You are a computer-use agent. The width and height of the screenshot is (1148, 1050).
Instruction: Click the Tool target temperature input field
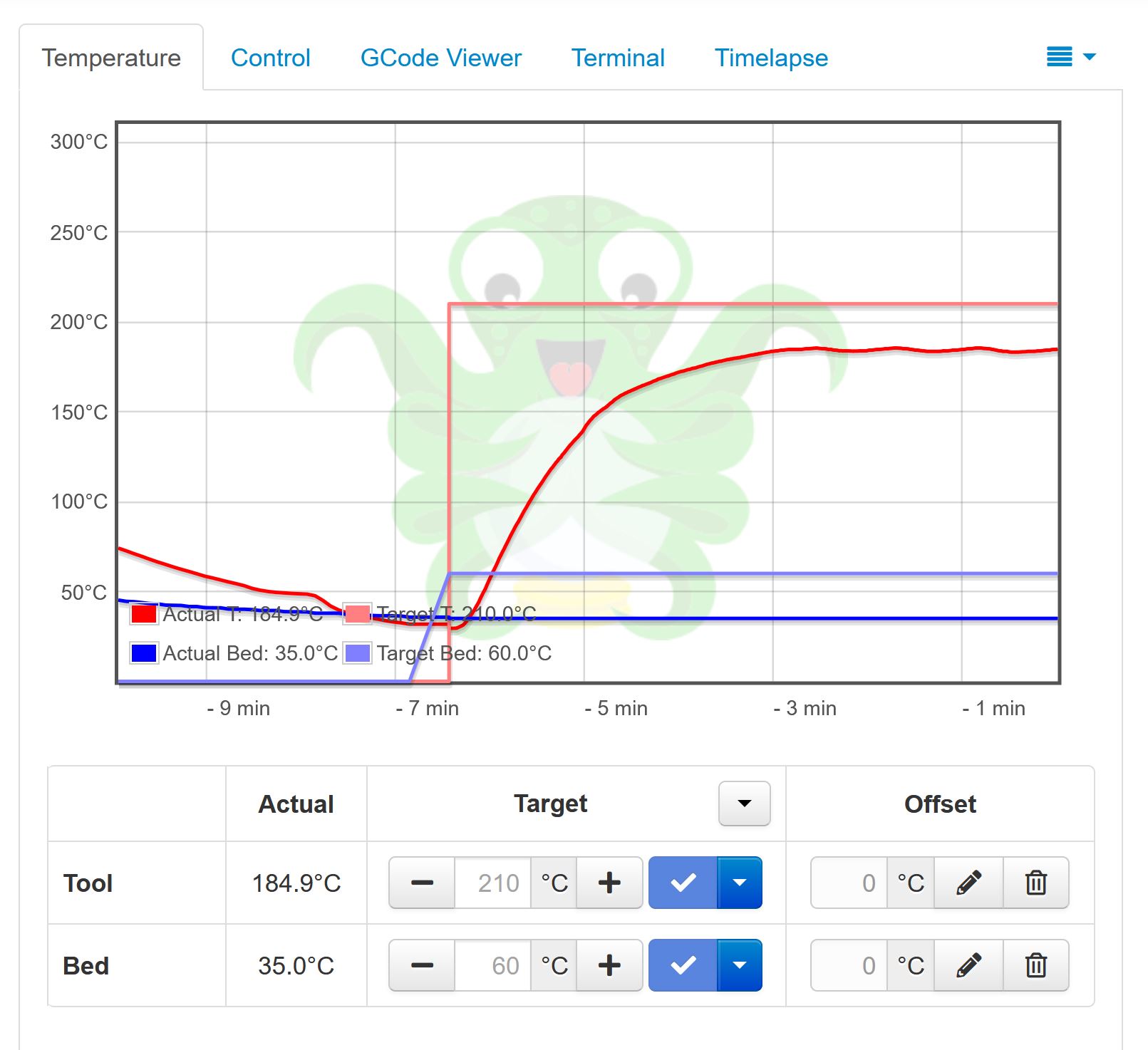[x=493, y=883]
